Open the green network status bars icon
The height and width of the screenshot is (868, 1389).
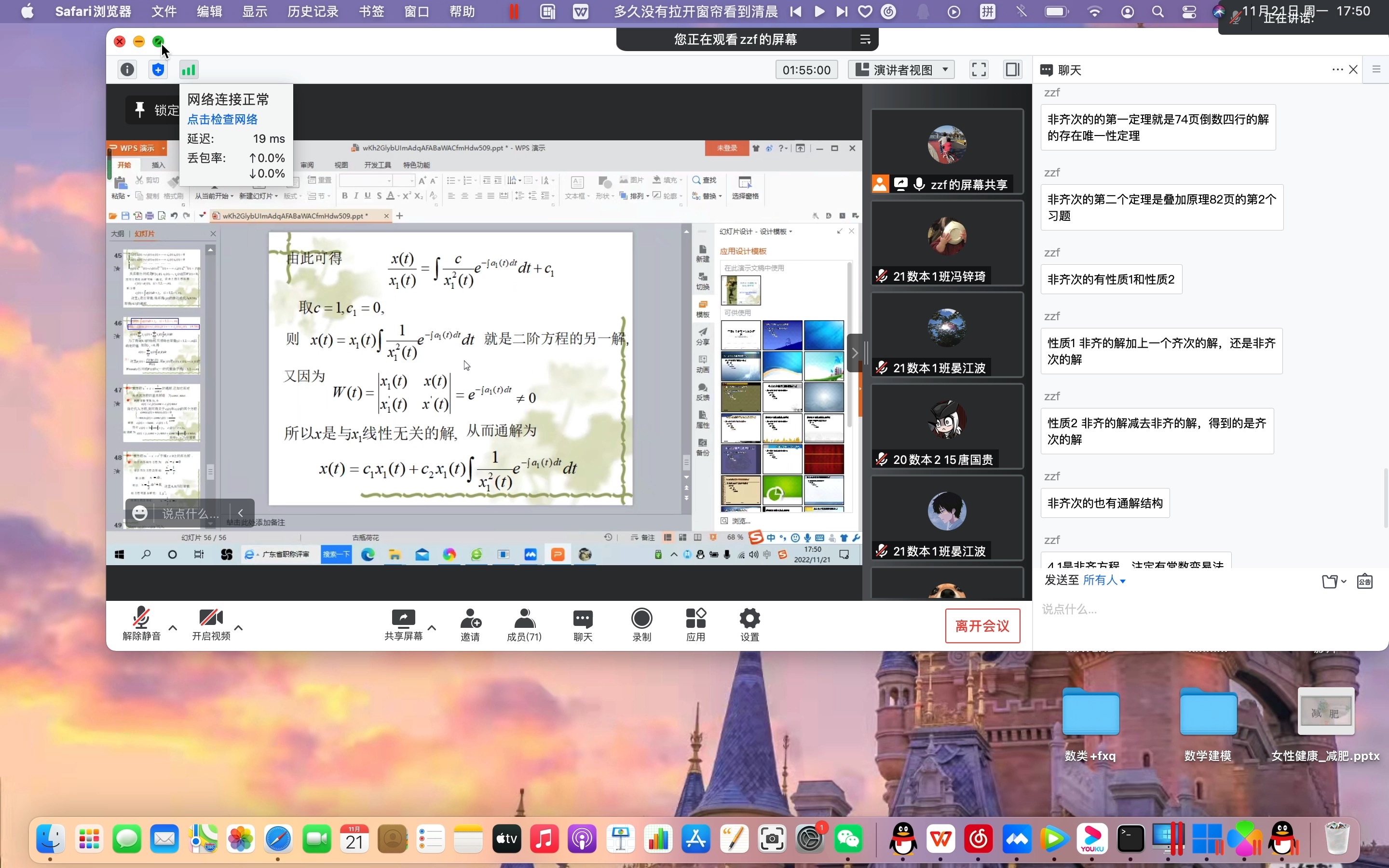click(188, 69)
